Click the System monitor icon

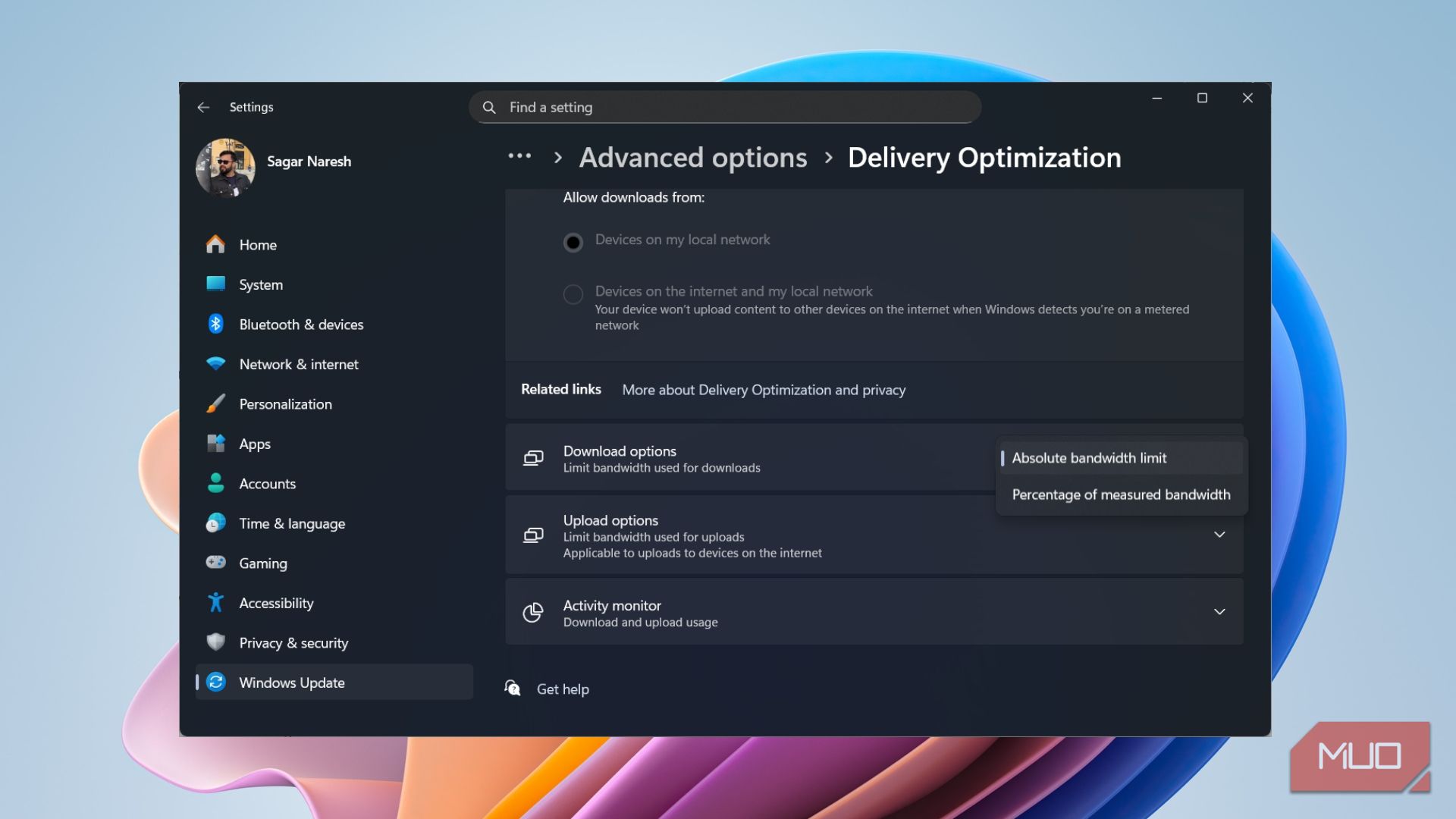point(215,284)
